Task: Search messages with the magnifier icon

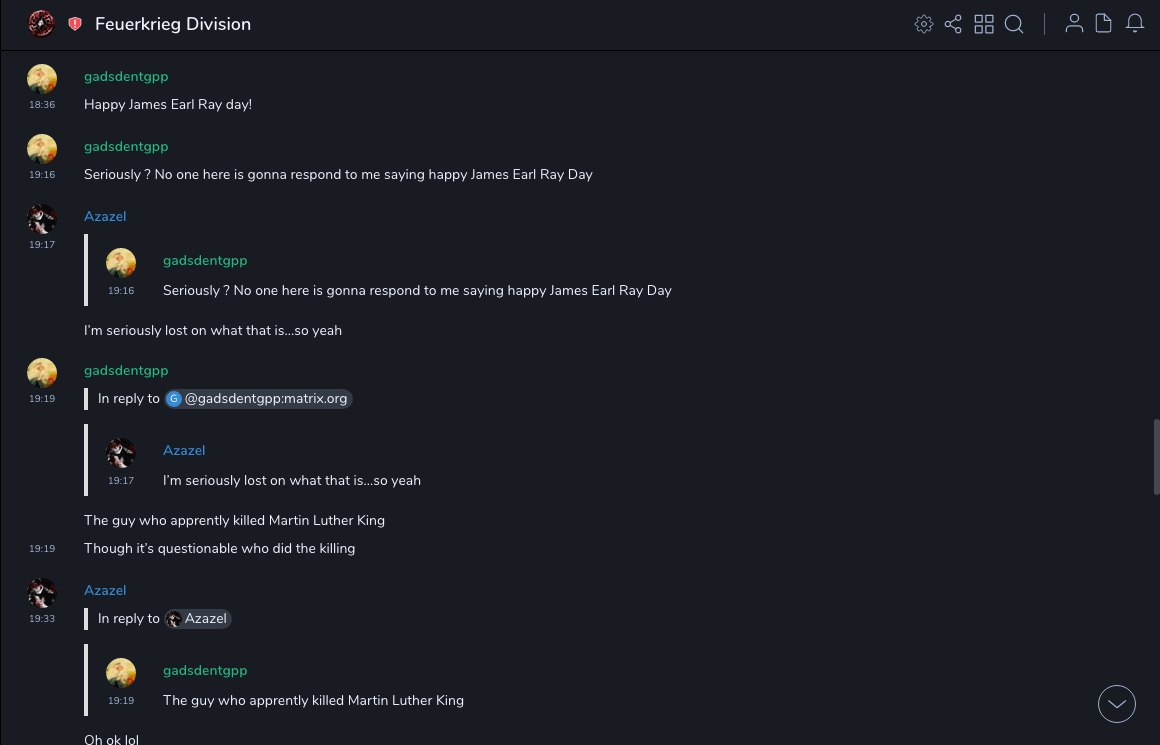Action: (x=1014, y=24)
